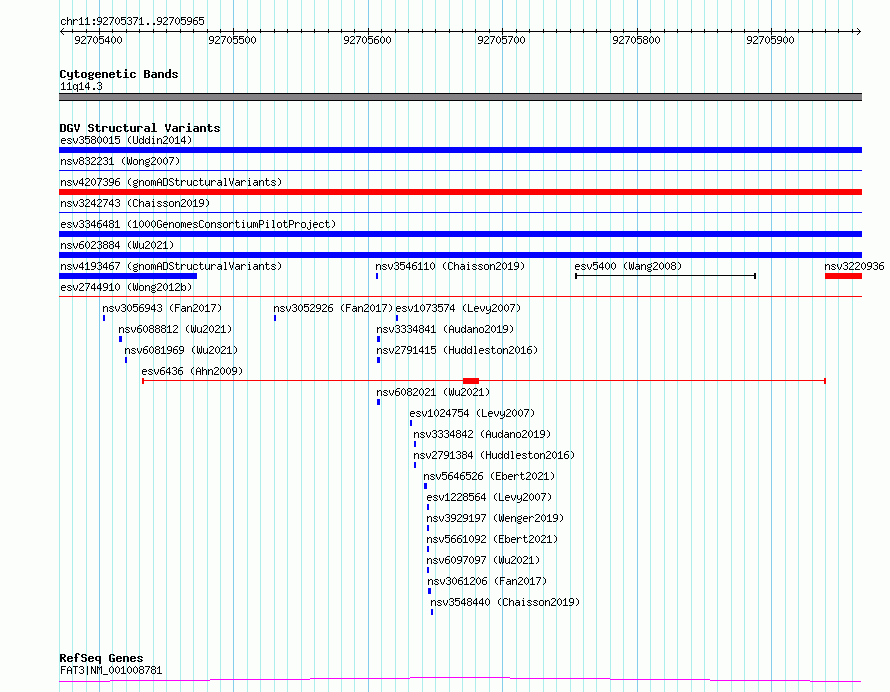The height and width of the screenshot is (692, 890).
Task: Select the nsv3546110 (Chaisson2019) label
Action: coord(450,266)
